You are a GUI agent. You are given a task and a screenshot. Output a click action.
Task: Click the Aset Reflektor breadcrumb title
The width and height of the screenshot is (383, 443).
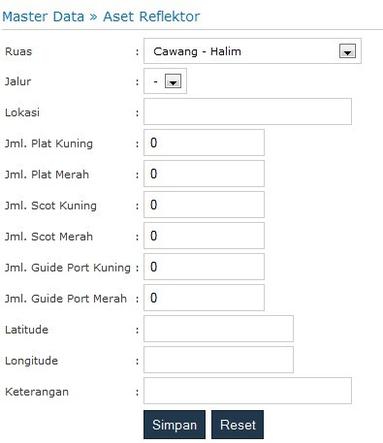point(151,17)
